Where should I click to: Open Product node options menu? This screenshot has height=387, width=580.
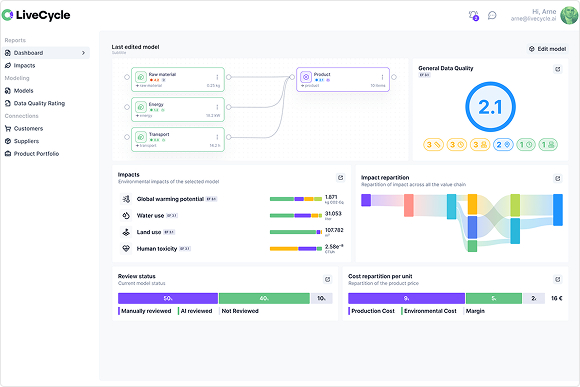pos(382,77)
